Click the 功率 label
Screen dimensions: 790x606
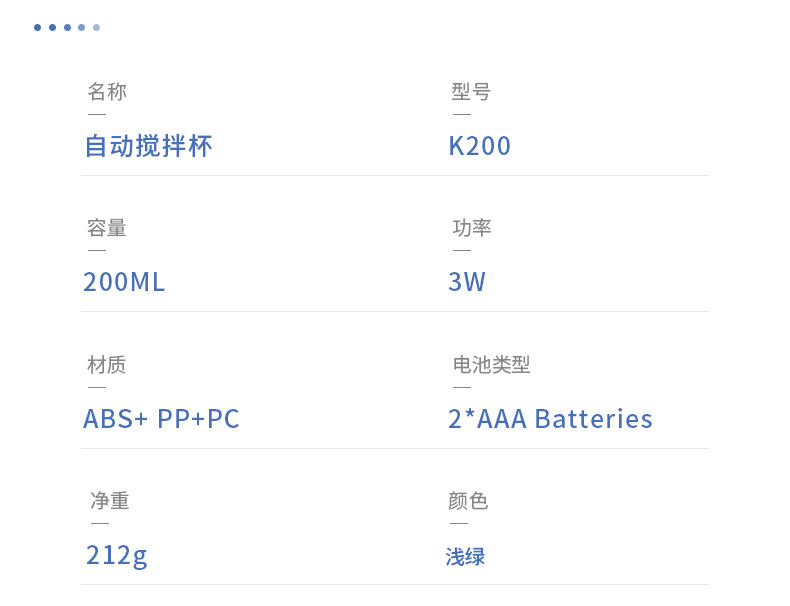click(472, 228)
